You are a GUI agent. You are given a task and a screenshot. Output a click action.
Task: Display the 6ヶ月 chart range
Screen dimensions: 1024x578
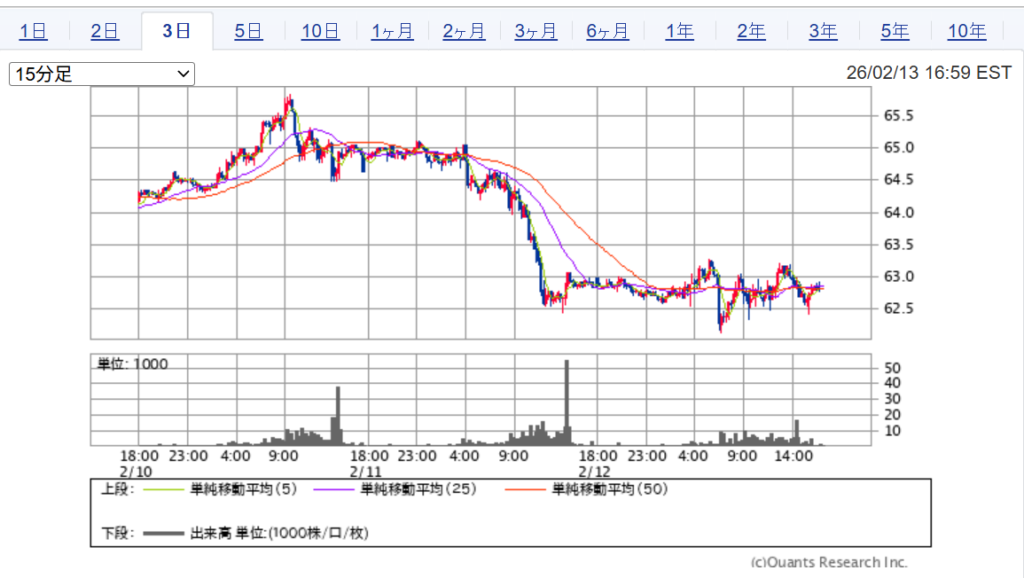click(608, 31)
